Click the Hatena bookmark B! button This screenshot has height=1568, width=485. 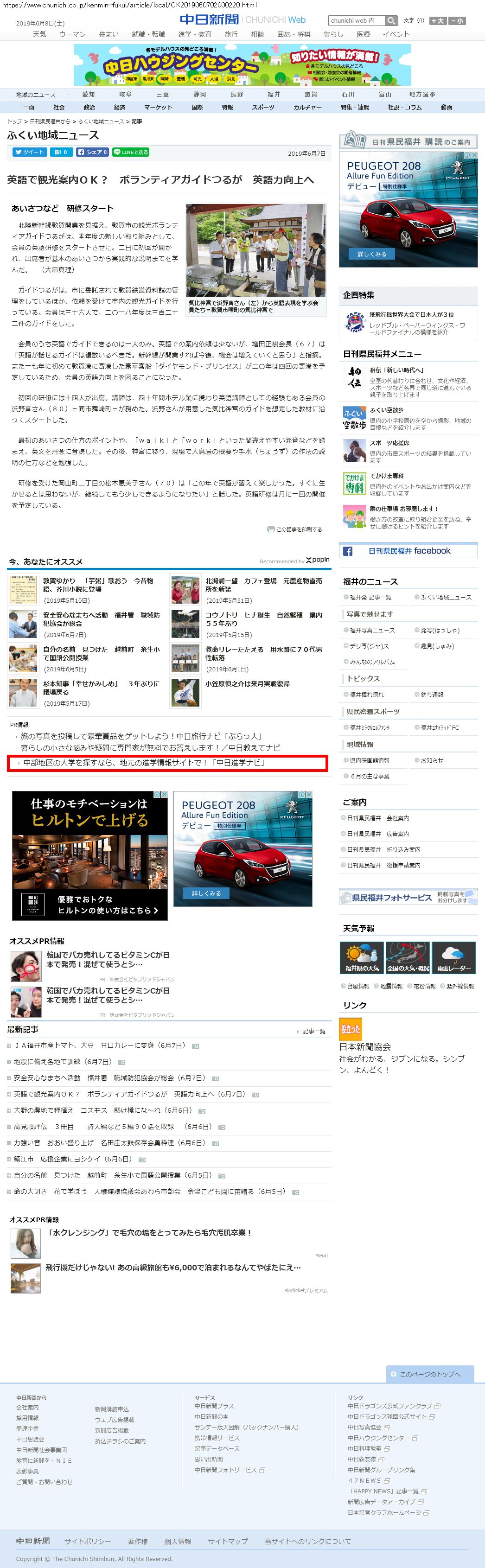61,152
